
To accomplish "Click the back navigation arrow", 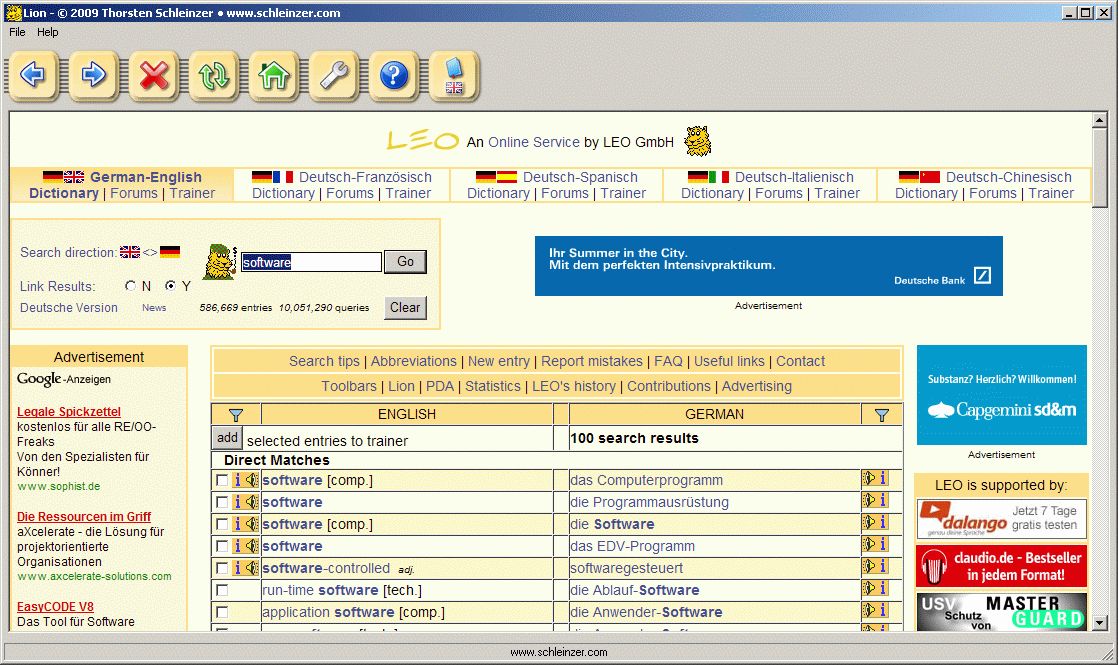I will [33, 76].
